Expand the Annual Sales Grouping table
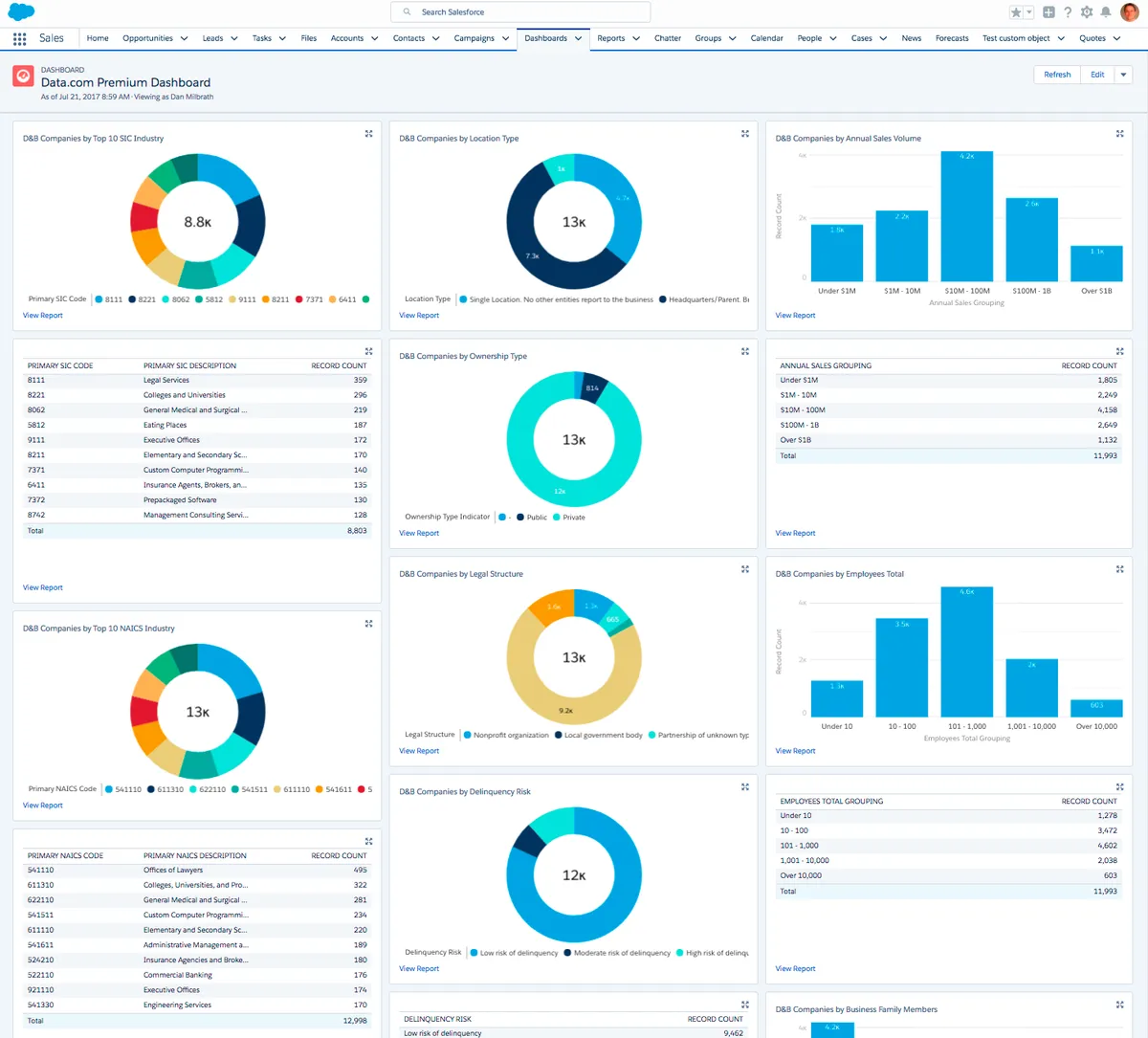Screen dimensions: 1148x1038 1120,351
